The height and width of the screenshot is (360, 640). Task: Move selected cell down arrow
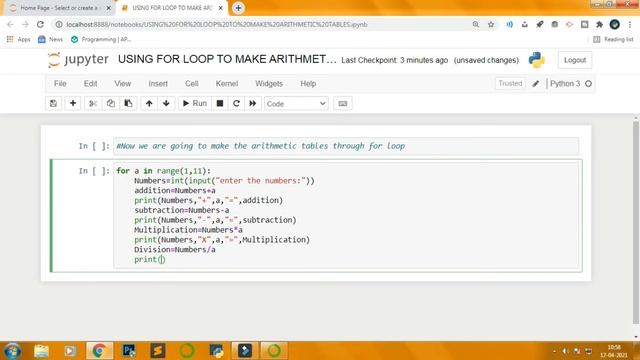pyautogui.click(x=166, y=104)
